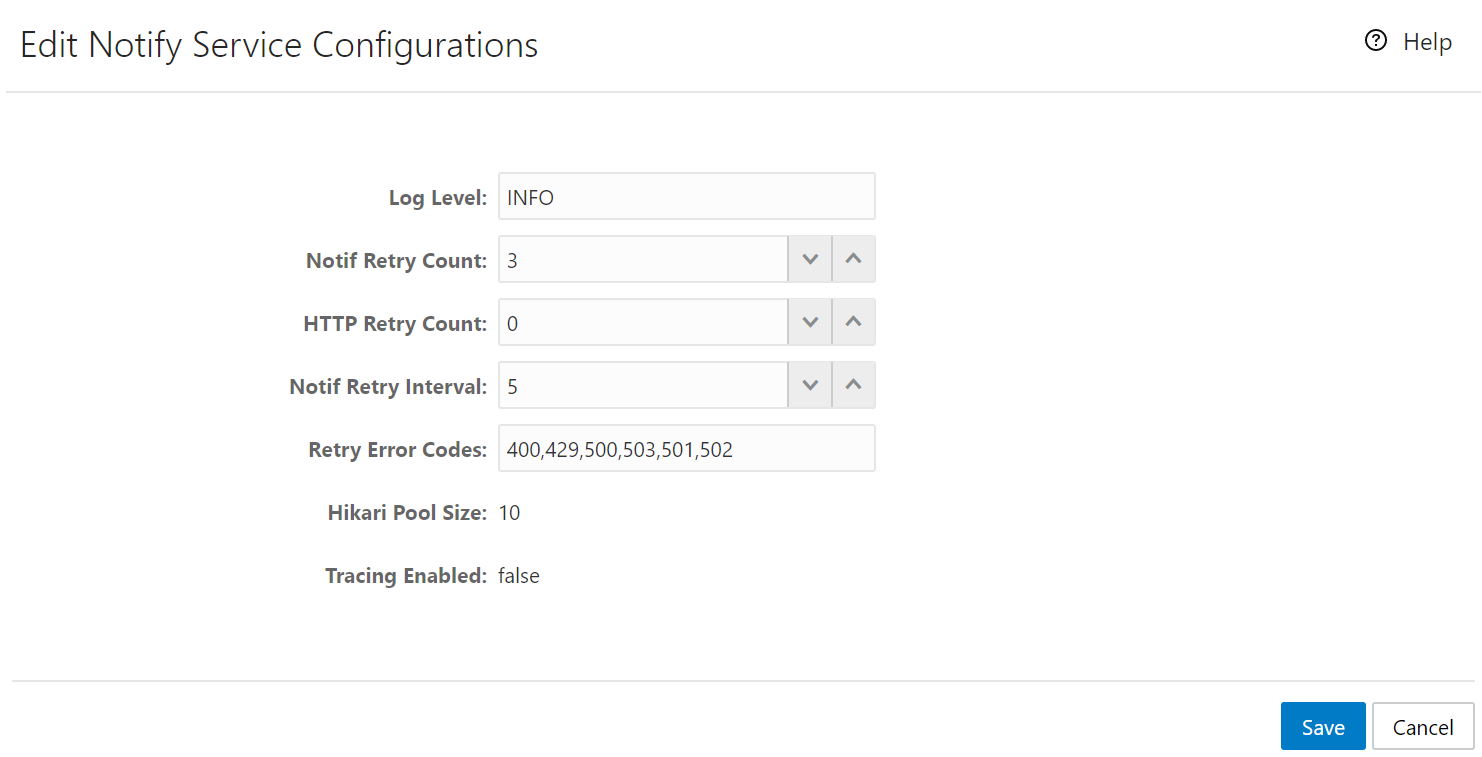Save the Notify Service configuration
This screenshot has width=1482, height=757.
1323,727
